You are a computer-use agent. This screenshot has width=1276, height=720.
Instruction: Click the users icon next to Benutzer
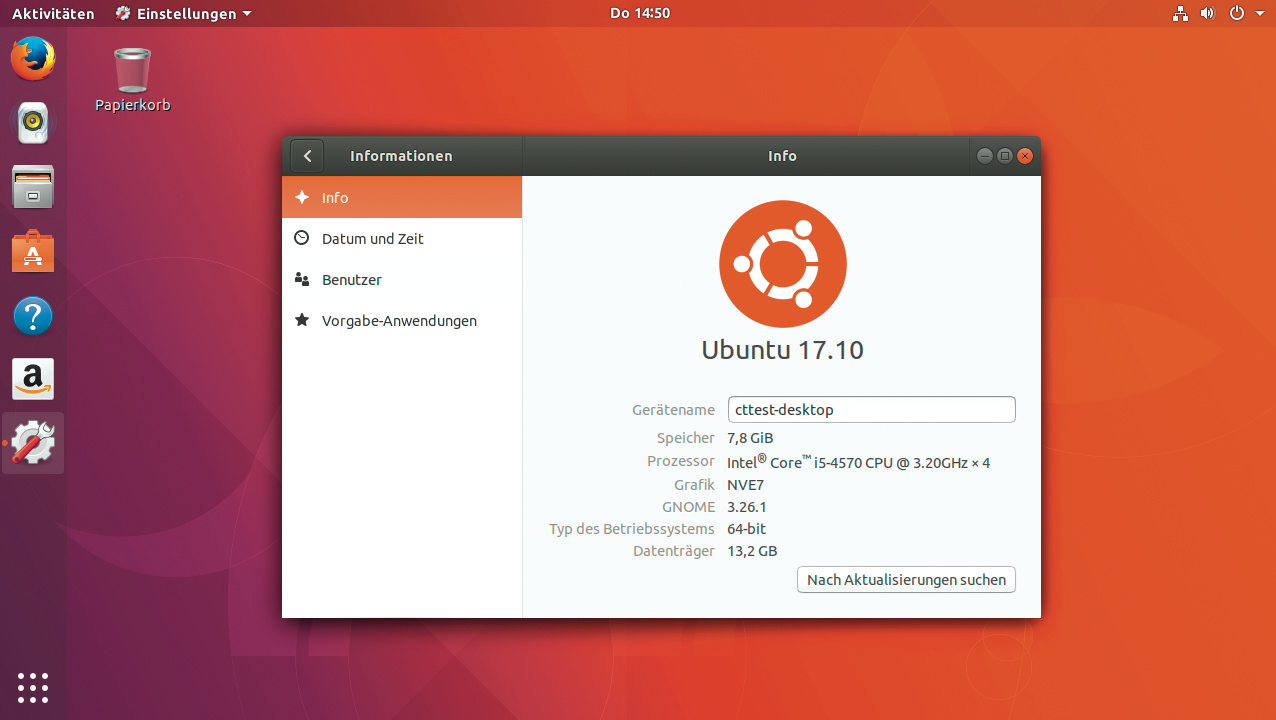coord(302,280)
